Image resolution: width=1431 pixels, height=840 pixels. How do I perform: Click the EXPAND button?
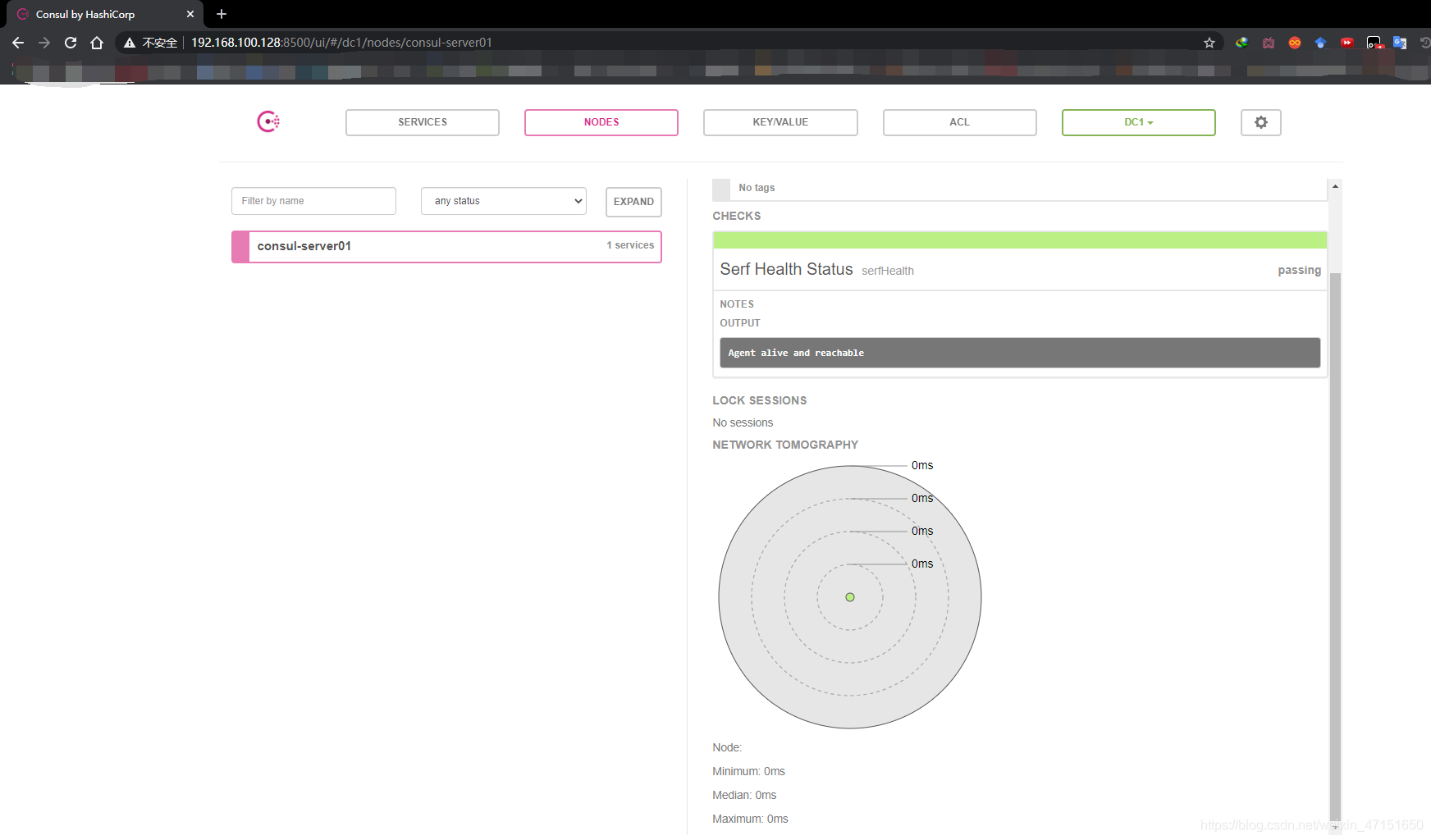[x=633, y=202]
